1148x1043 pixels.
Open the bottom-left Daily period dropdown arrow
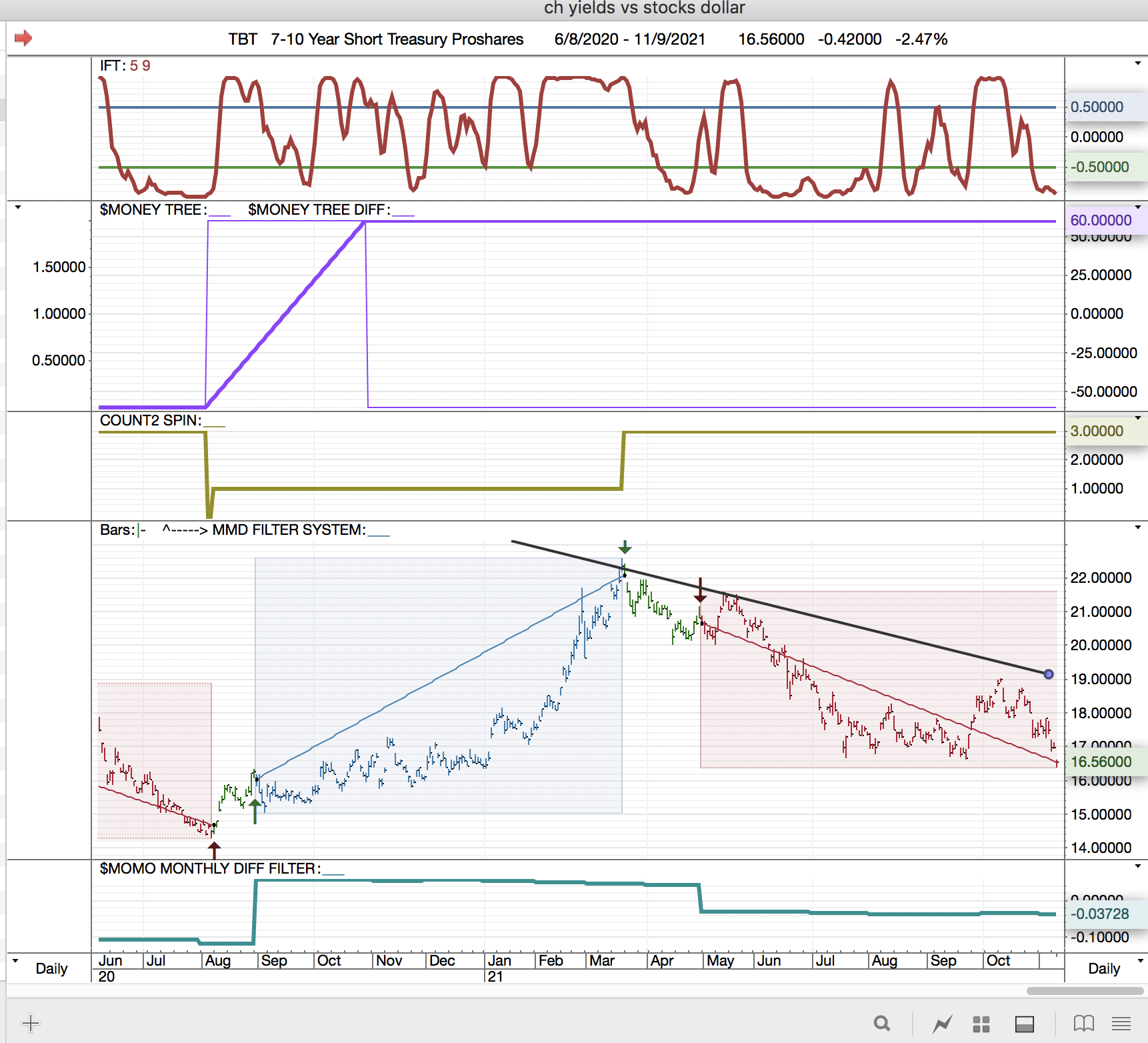coord(16,961)
